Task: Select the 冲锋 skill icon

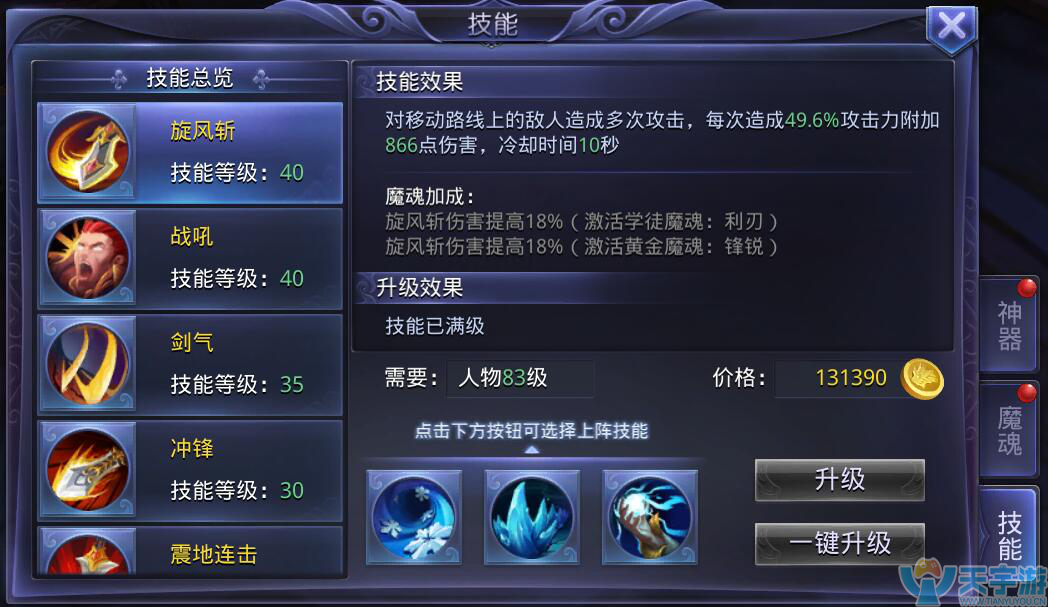Action: [88, 470]
